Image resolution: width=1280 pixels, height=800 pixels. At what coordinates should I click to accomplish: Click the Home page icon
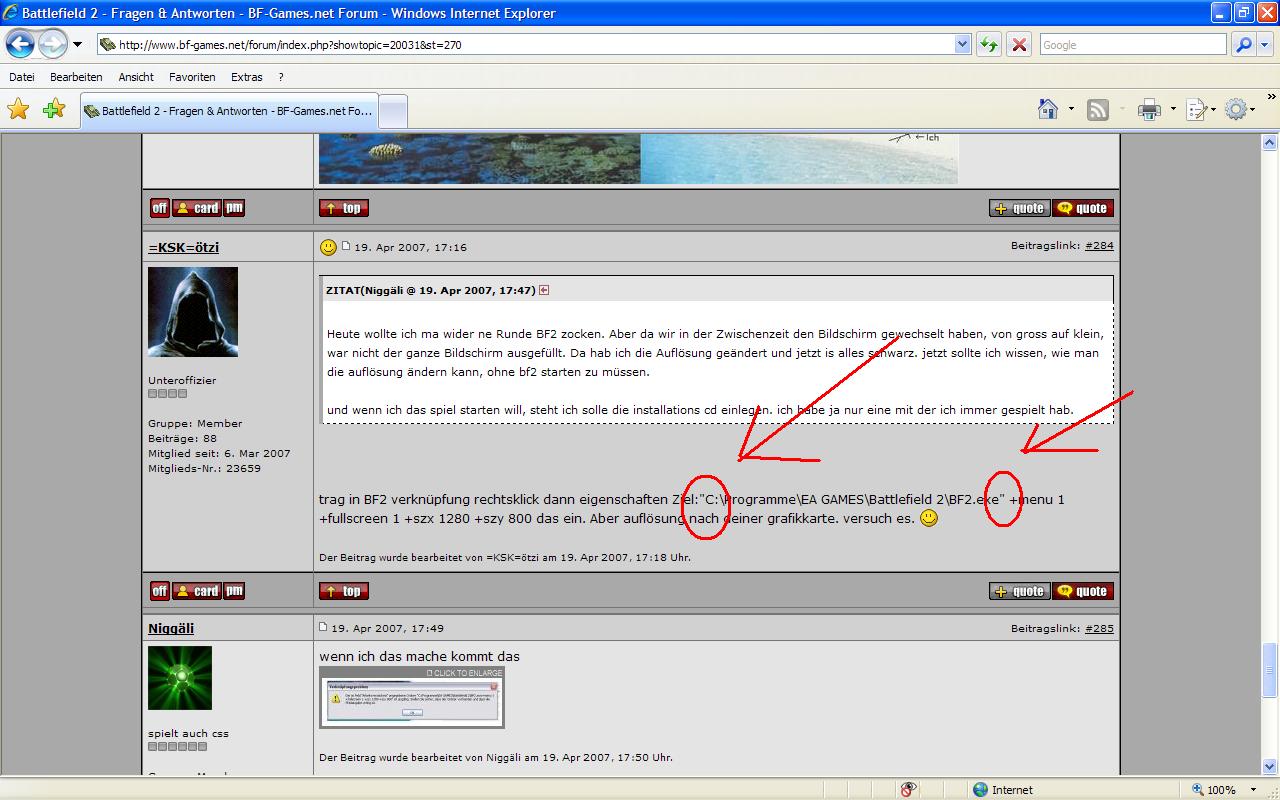(x=1048, y=109)
